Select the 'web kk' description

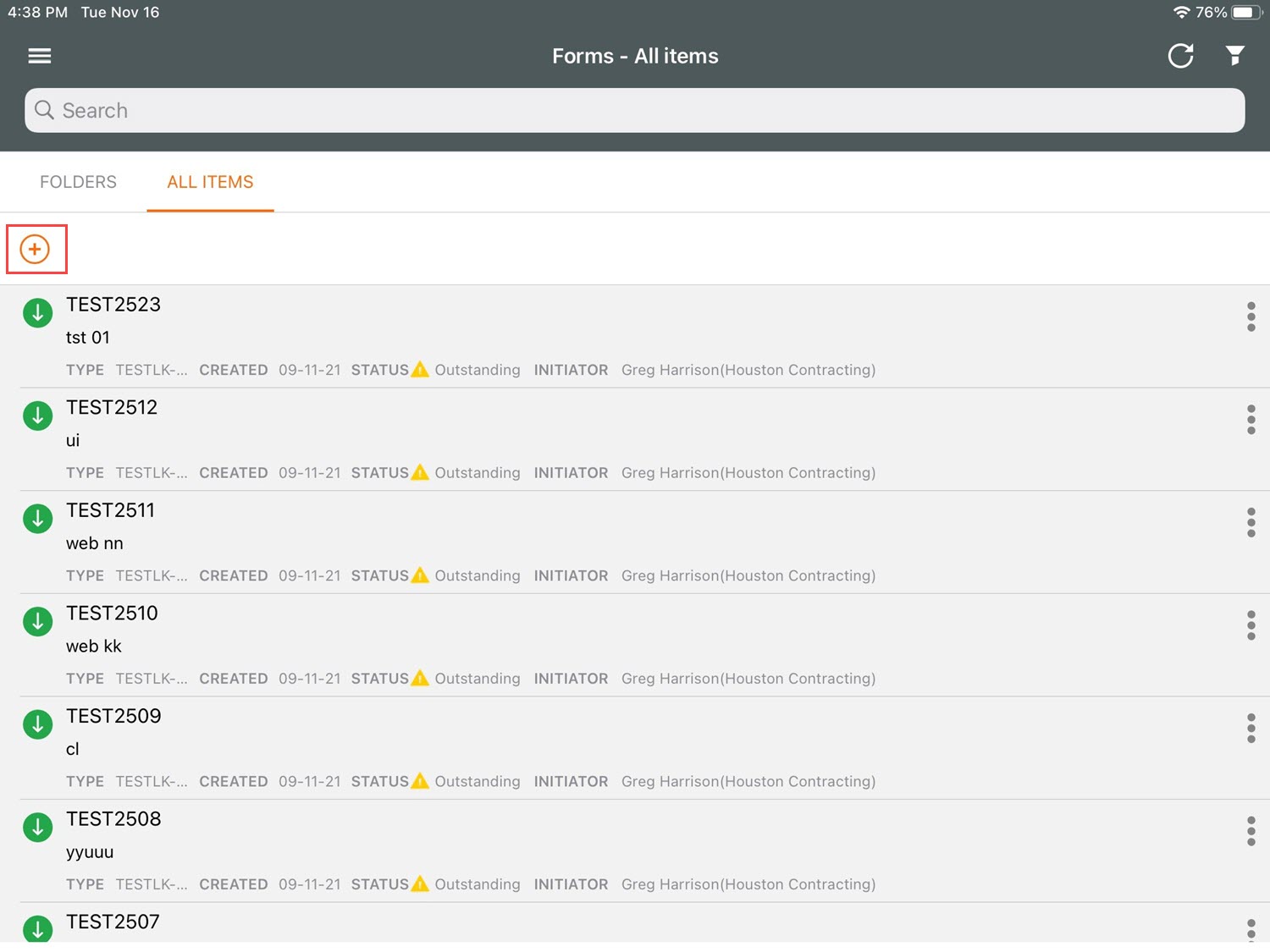tap(94, 647)
